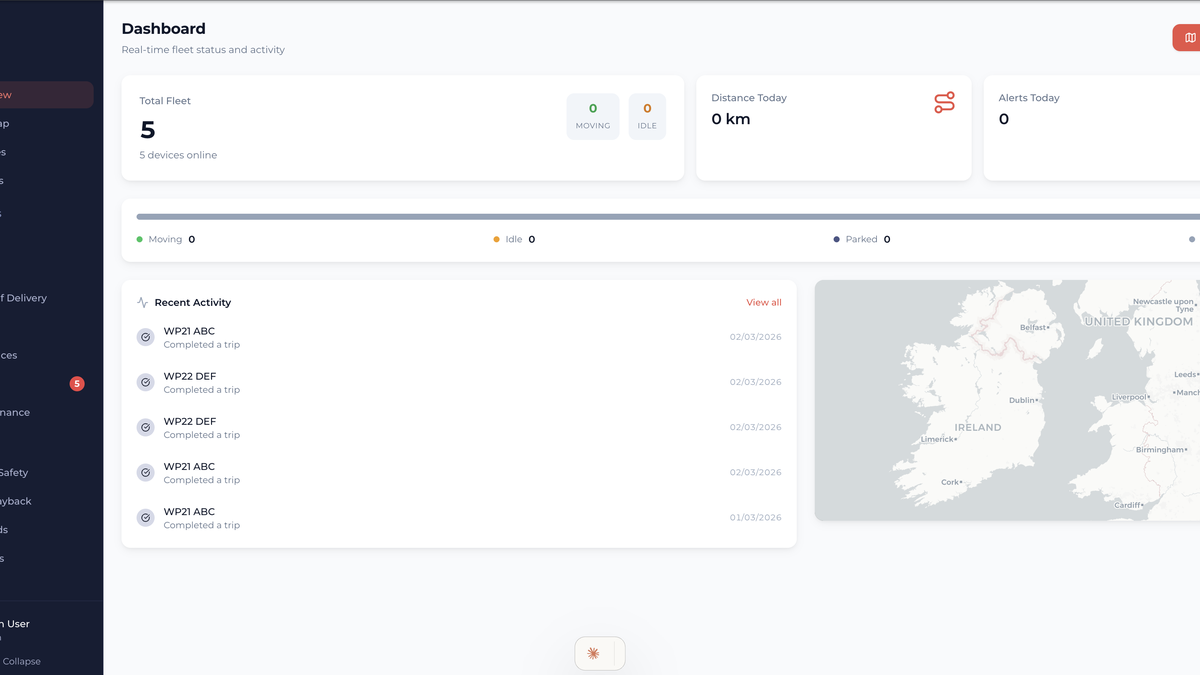Click the Dashboard heading
This screenshot has height=675, width=1200.
click(x=164, y=29)
